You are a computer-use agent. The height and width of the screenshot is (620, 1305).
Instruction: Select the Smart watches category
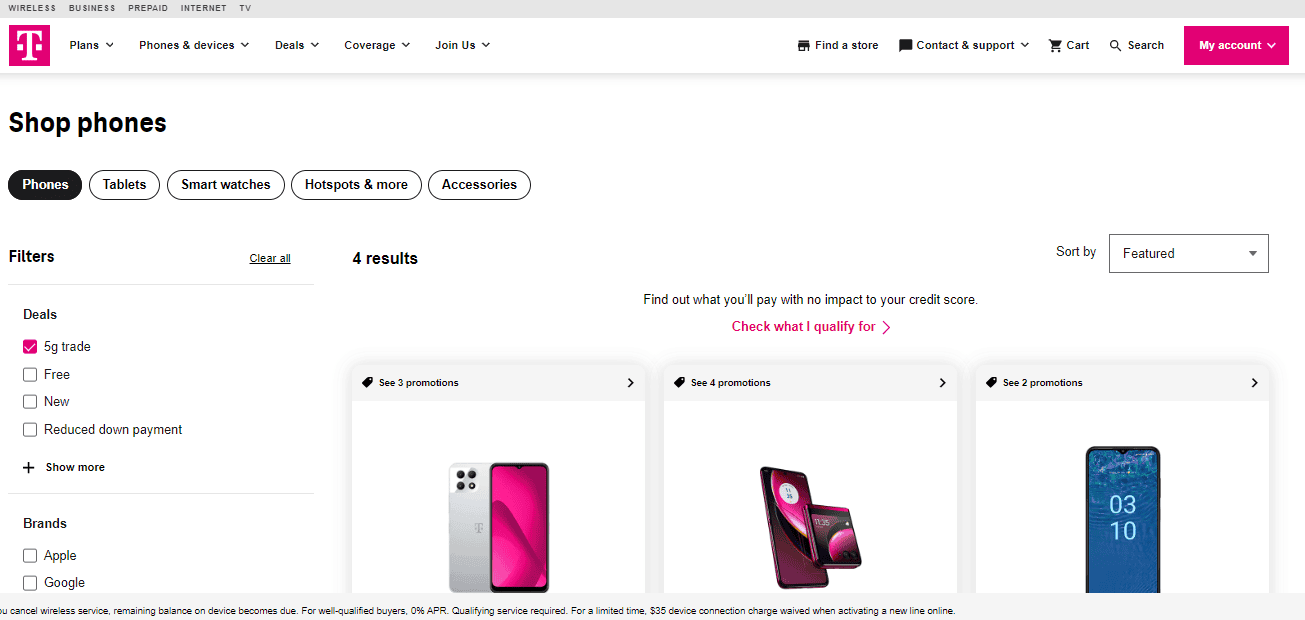(x=225, y=185)
